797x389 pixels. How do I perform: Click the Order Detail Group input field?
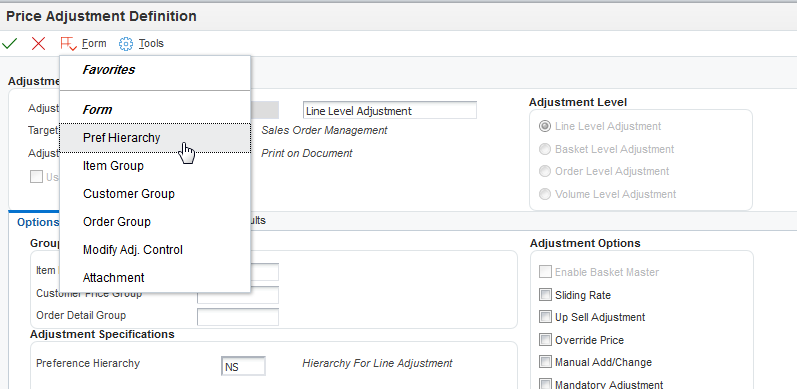238,317
